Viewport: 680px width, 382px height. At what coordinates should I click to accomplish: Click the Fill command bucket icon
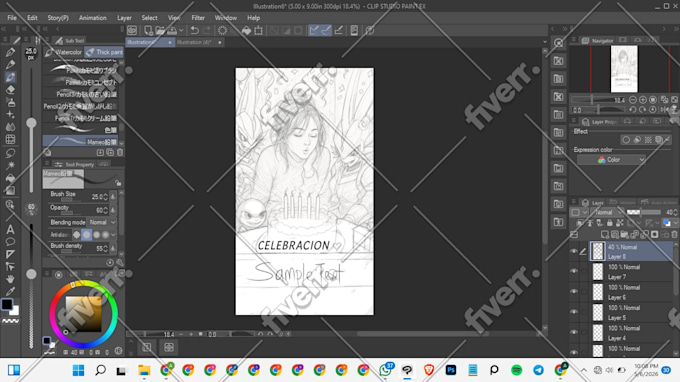[246, 30]
